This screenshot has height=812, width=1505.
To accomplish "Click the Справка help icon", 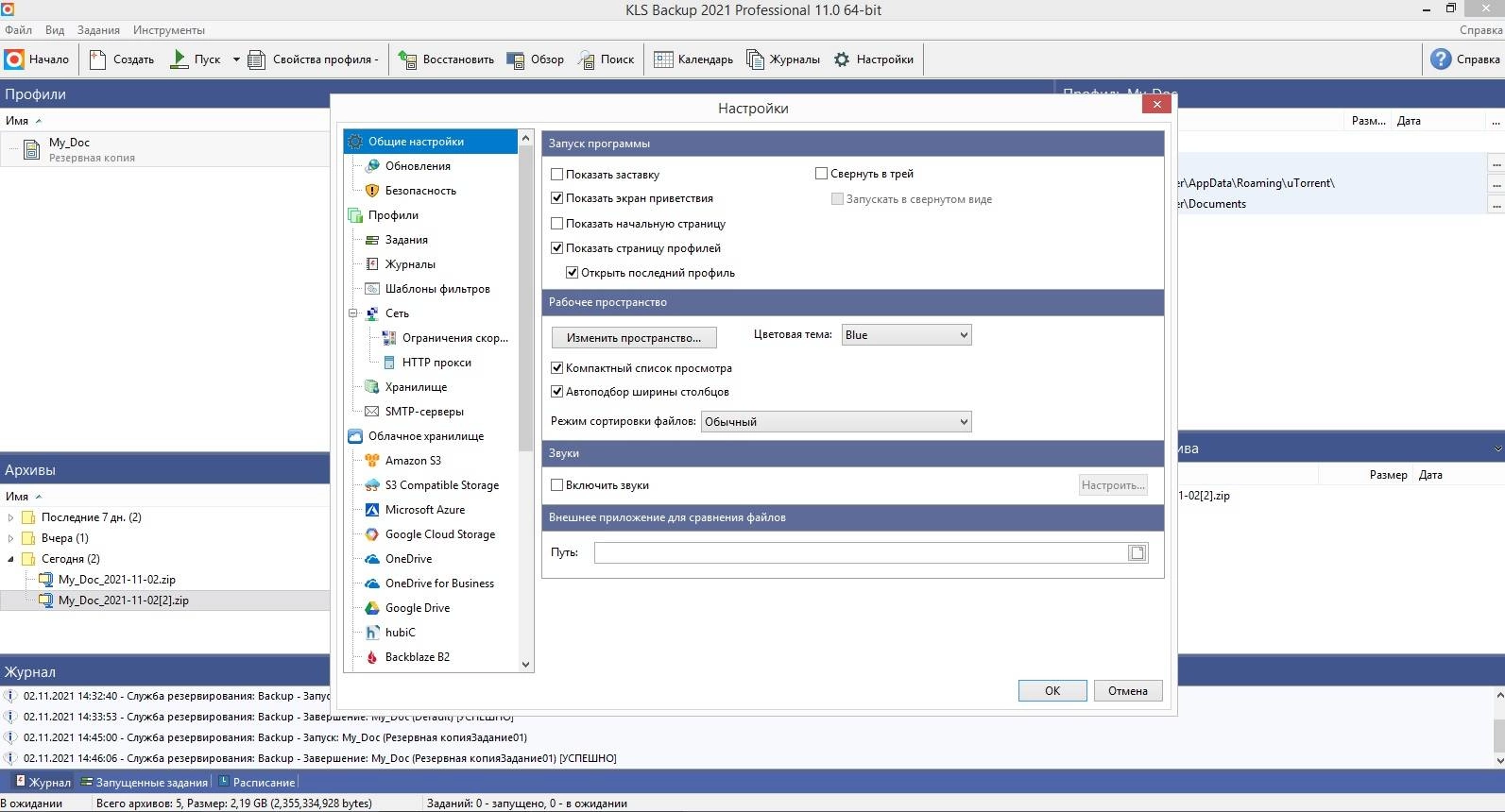I will [x=1441, y=59].
